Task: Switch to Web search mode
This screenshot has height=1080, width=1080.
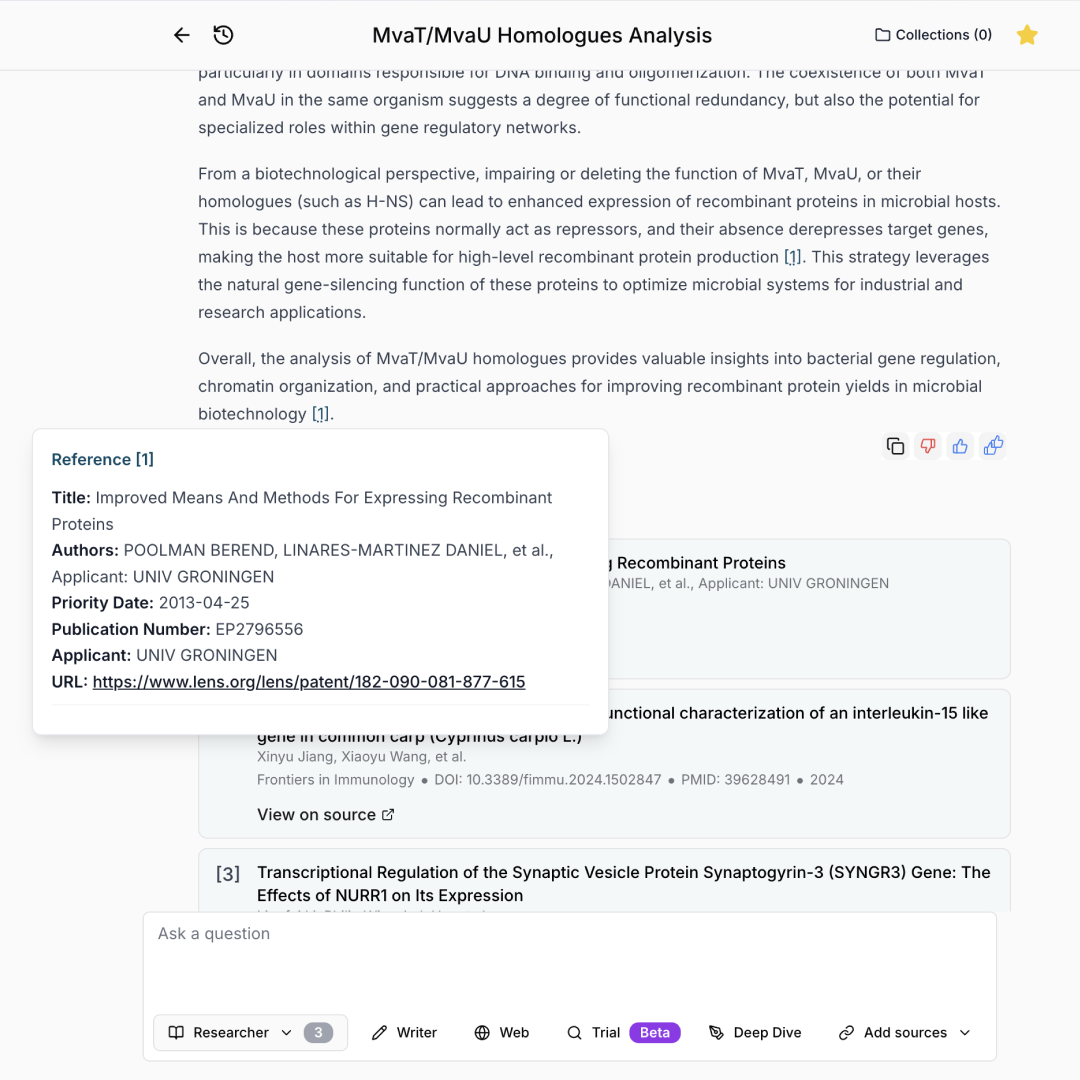Action: pyautogui.click(x=501, y=1032)
